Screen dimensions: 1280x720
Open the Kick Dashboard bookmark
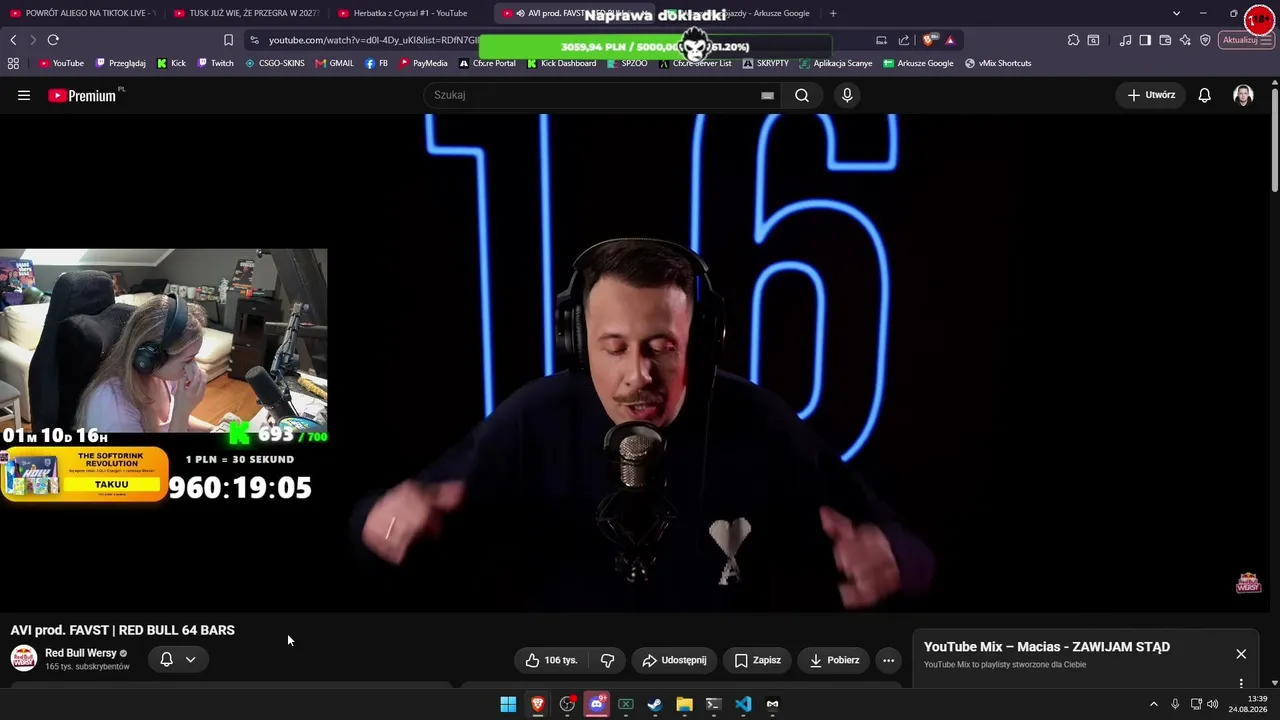pyautogui.click(x=561, y=63)
